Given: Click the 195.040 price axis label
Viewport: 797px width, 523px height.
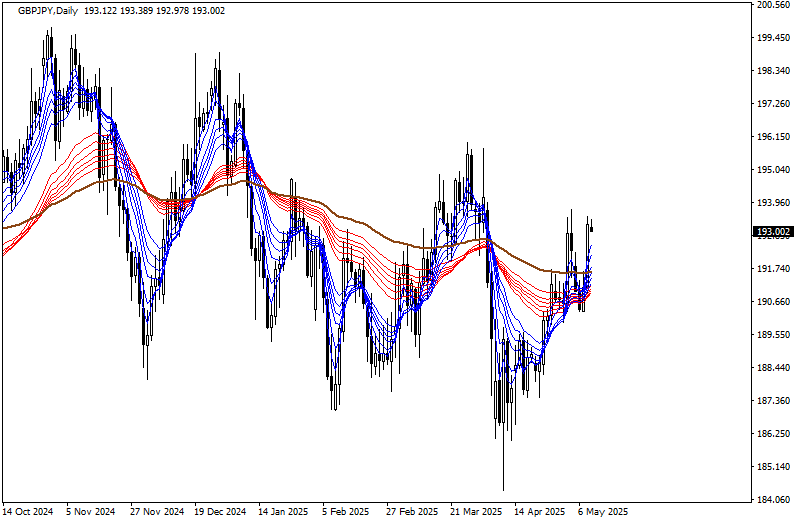Looking at the screenshot, I should (774, 170).
